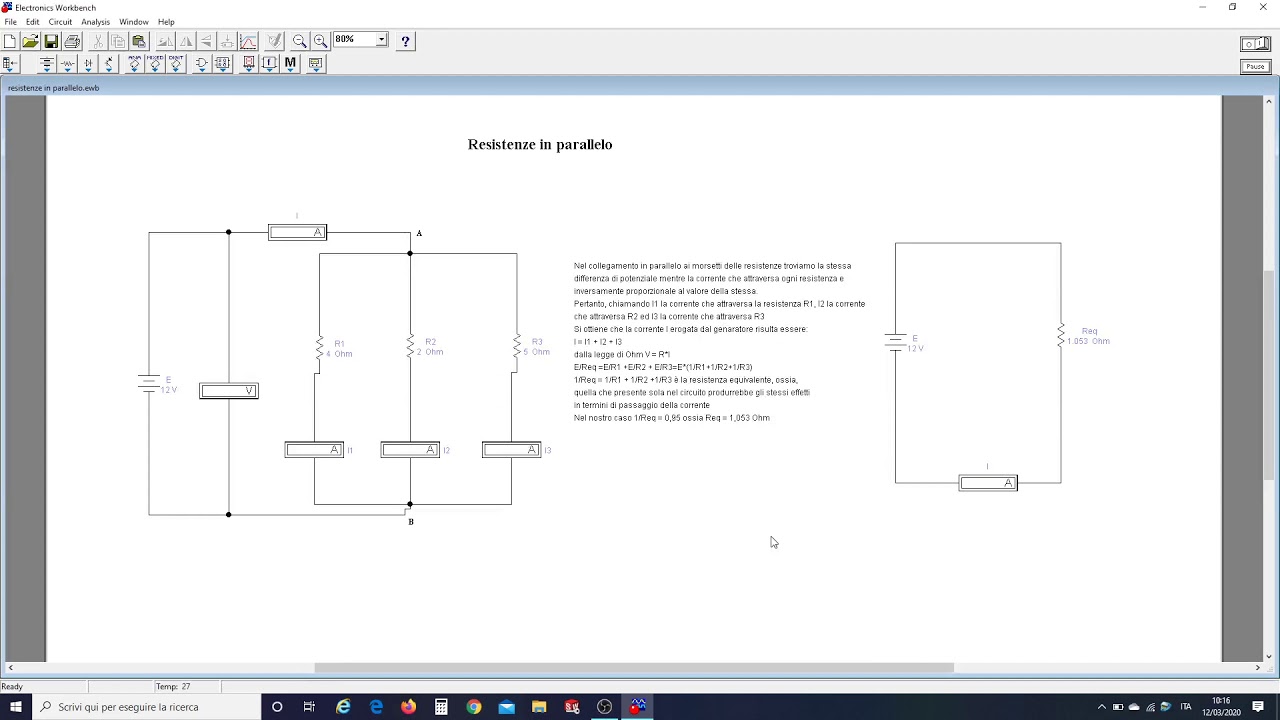Toggle the simulation power switch
The height and width of the screenshot is (720, 1280).
click(x=1255, y=44)
